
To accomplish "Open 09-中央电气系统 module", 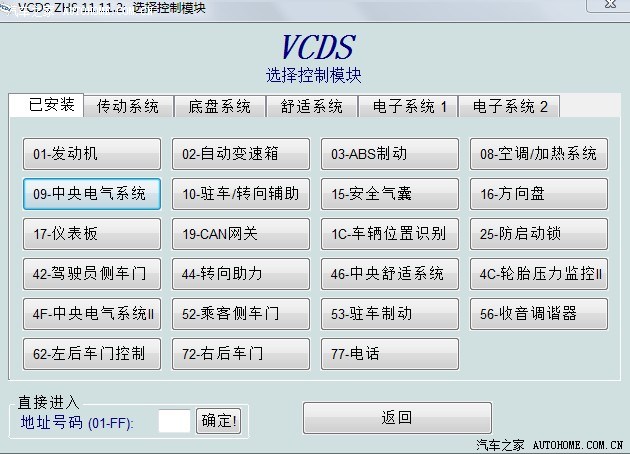I will tap(91, 194).
